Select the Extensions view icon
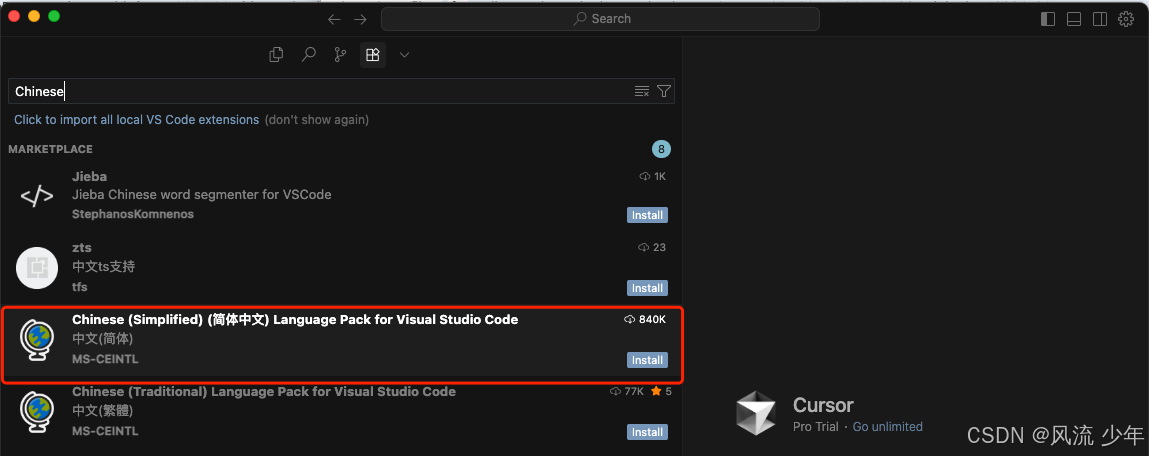Viewport: 1149px width, 456px height. point(372,54)
